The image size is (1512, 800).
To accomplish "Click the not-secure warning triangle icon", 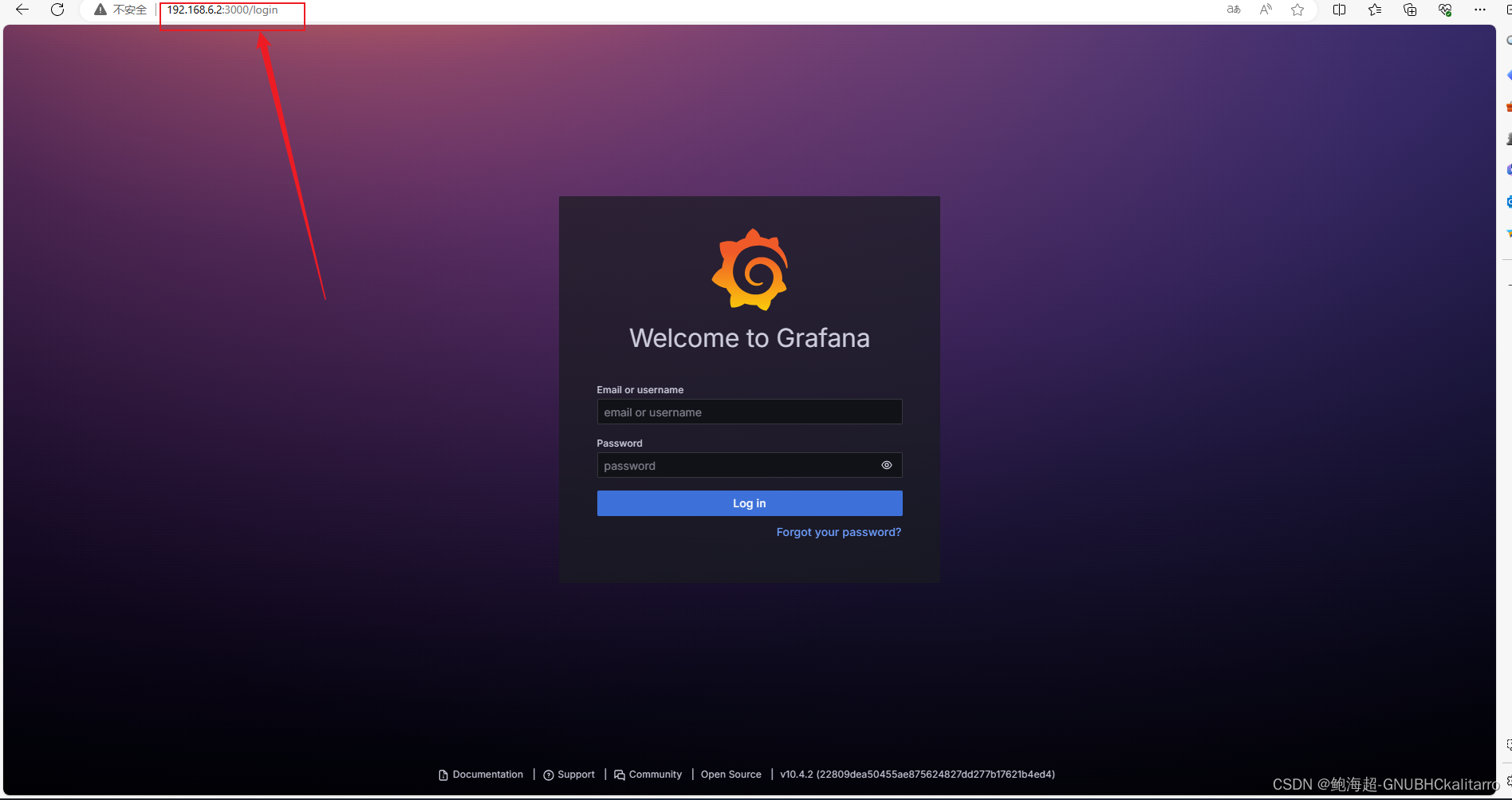I will tap(100, 10).
